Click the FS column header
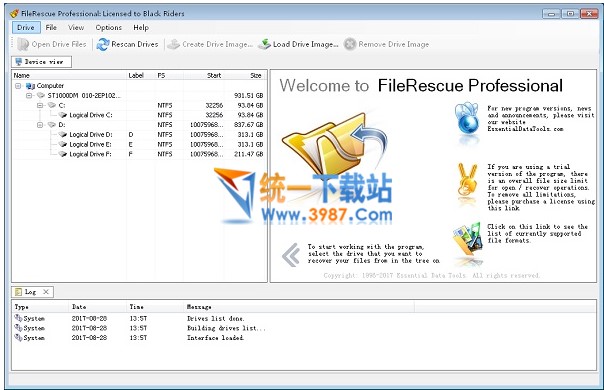 pyautogui.click(x=169, y=75)
